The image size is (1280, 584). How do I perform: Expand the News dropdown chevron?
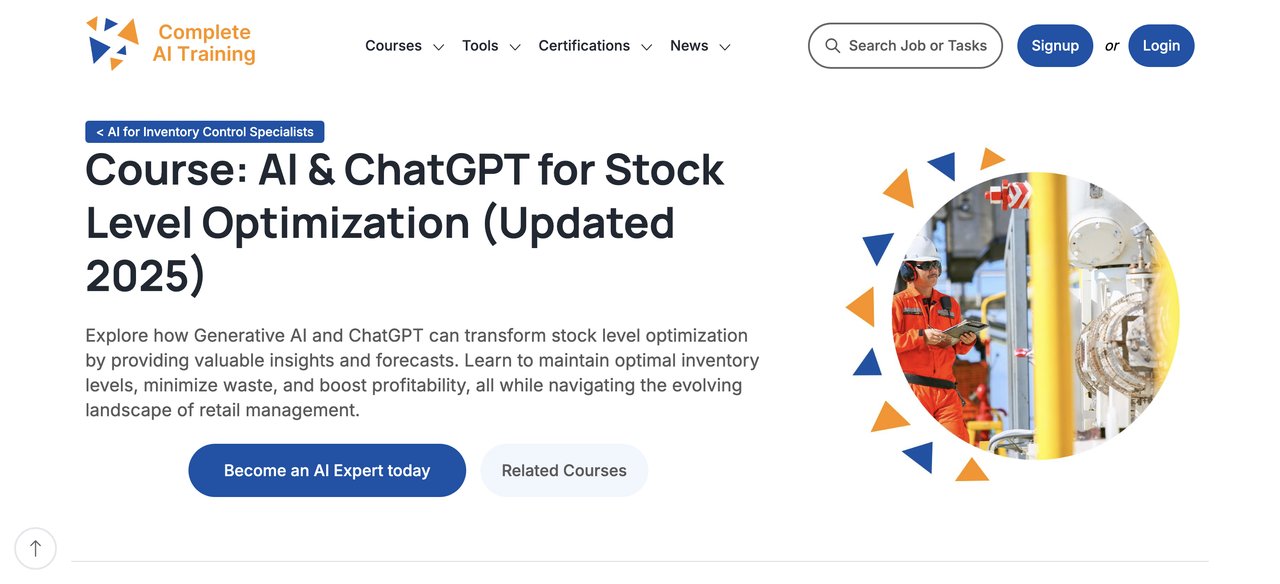[x=725, y=47]
